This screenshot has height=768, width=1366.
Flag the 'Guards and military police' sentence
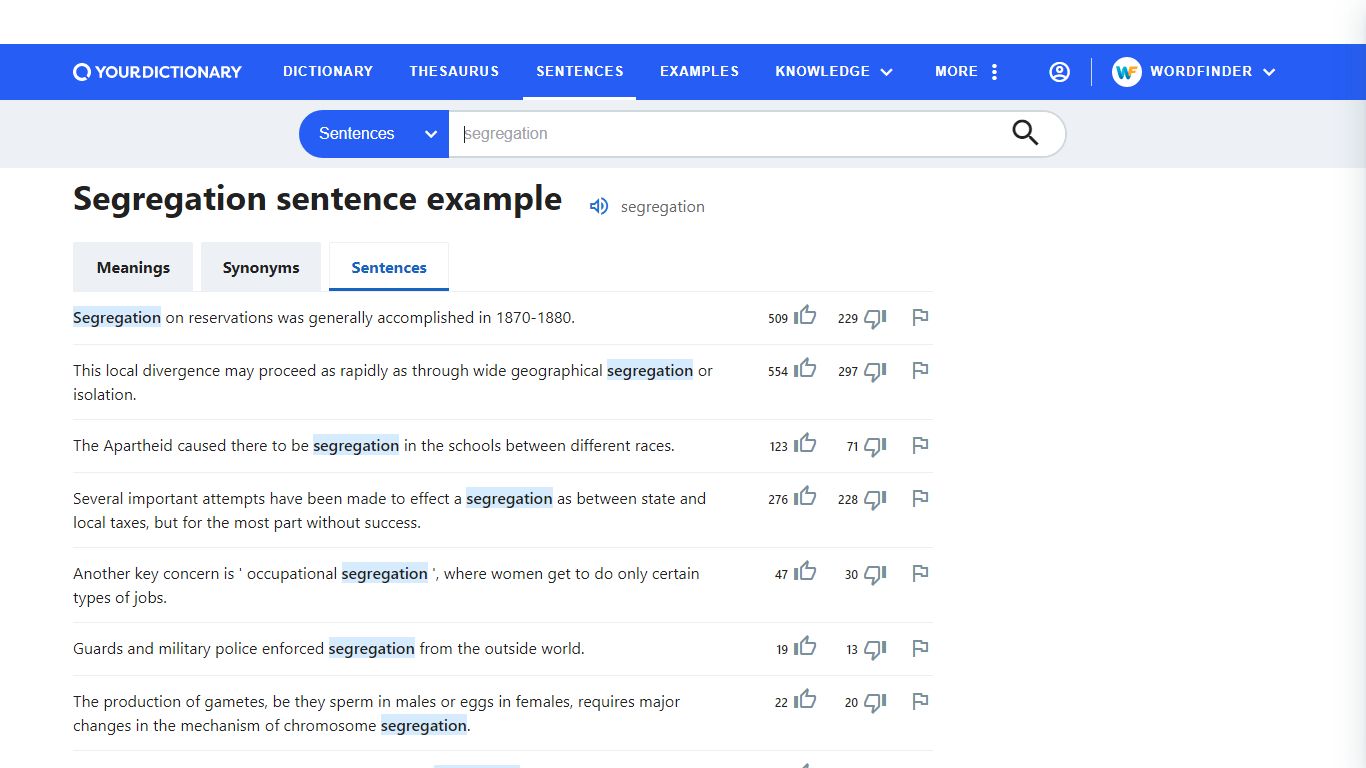click(x=920, y=649)
